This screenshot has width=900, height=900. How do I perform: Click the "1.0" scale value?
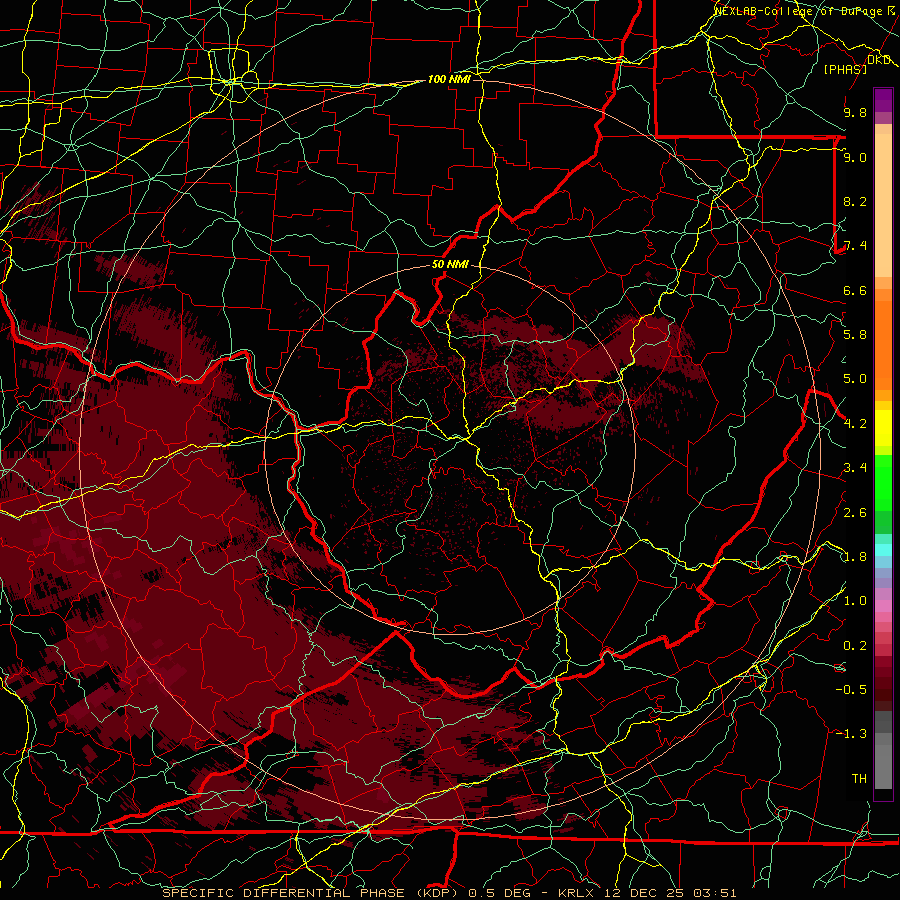855,601
